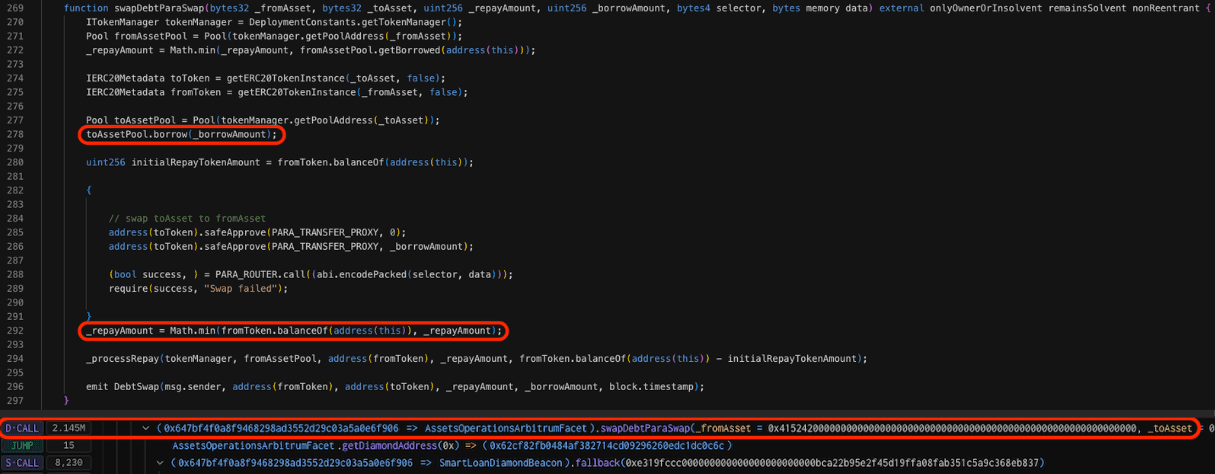Click the "swap toAsset to fromAsset" comment
The image size is (1215, 474).
pyautogui.click(x=187, y=218)
